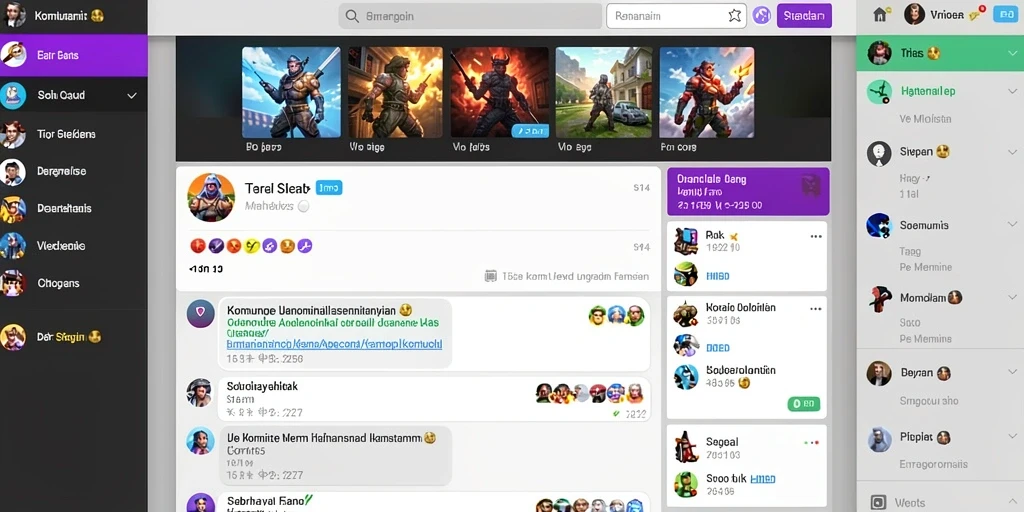The image size is (1024, 512).
Task: Toggle the green button in Soboeroolontiön card
Action: [x=804, y=404]
